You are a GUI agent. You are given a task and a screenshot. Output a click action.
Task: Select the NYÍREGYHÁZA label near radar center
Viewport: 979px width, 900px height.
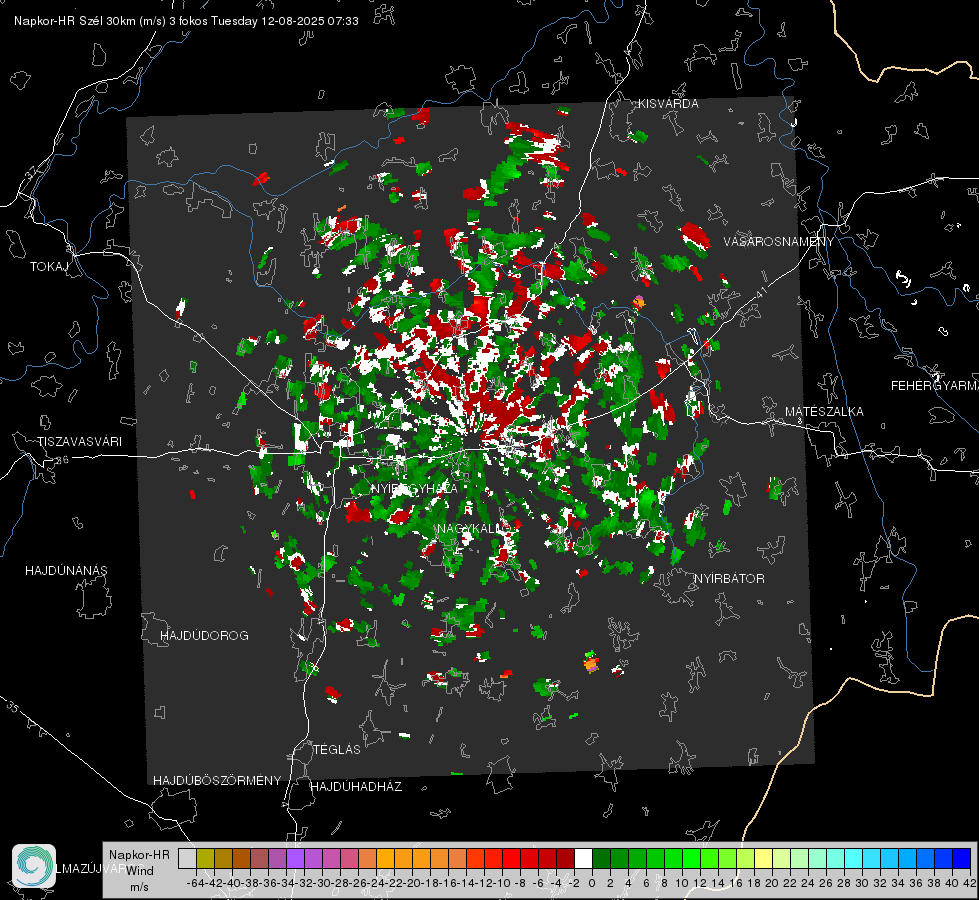[414, 488]
